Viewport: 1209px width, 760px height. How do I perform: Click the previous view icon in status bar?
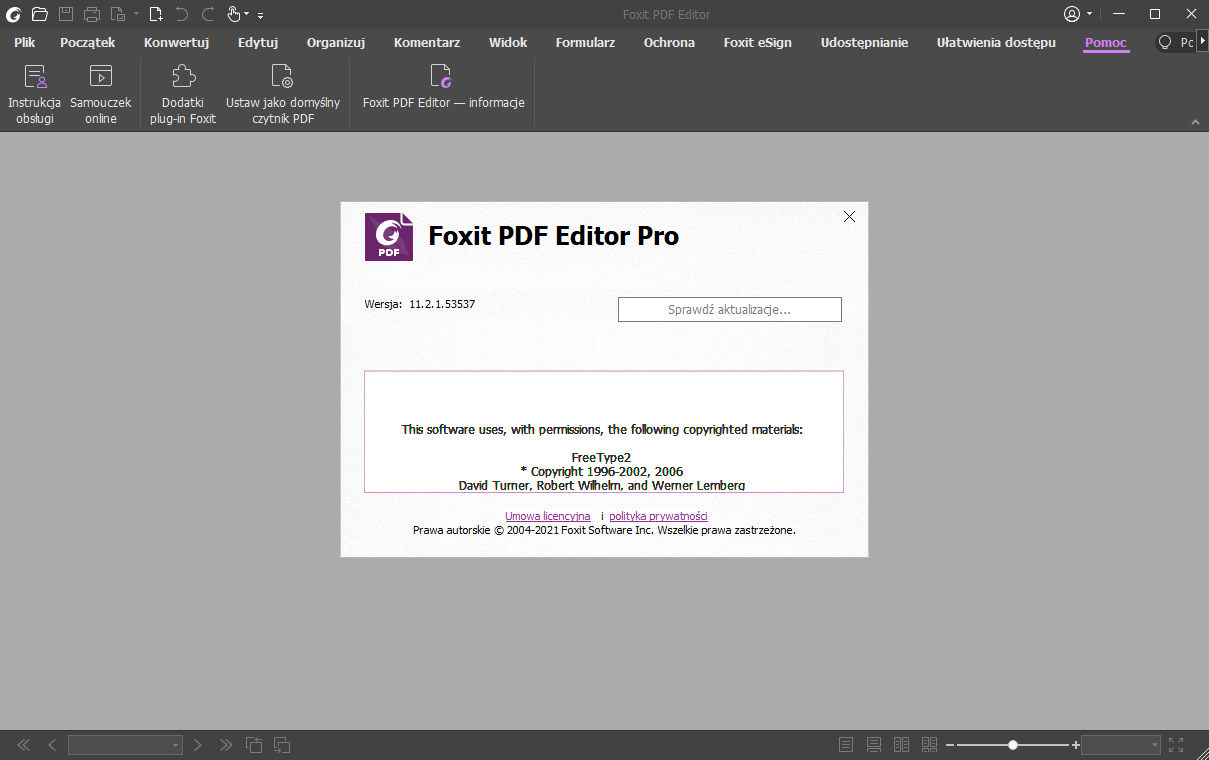point(254,745)
